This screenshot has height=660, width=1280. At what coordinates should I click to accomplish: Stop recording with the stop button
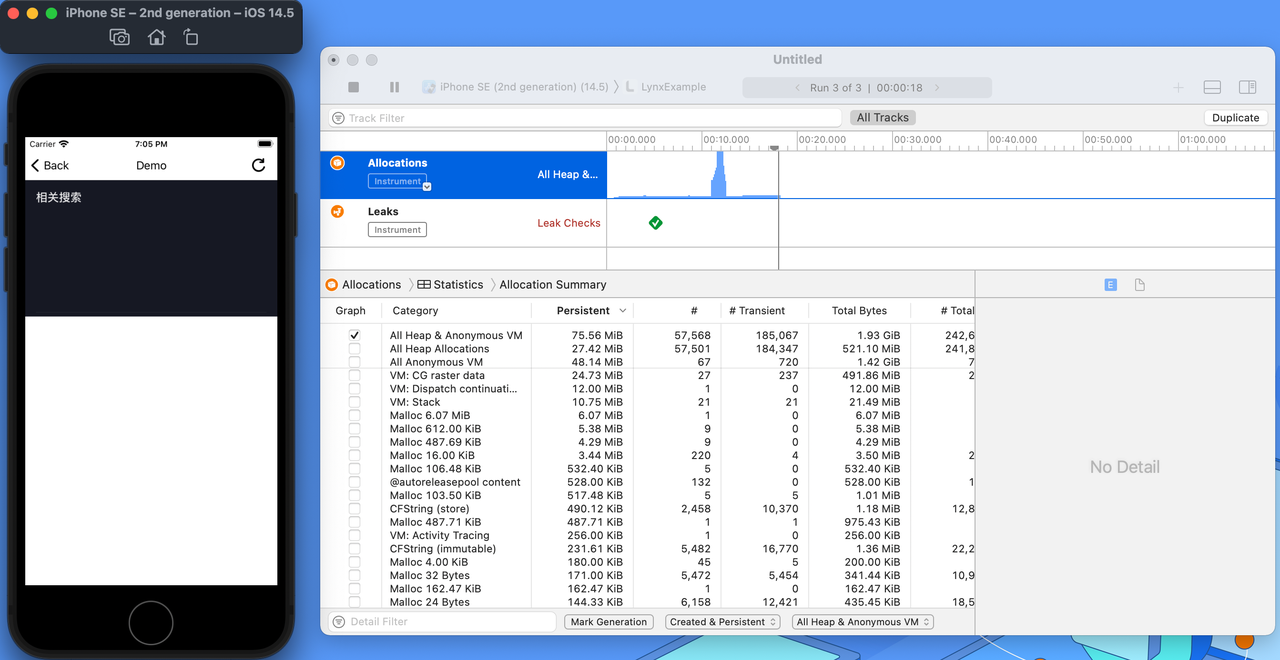(353, 88)
